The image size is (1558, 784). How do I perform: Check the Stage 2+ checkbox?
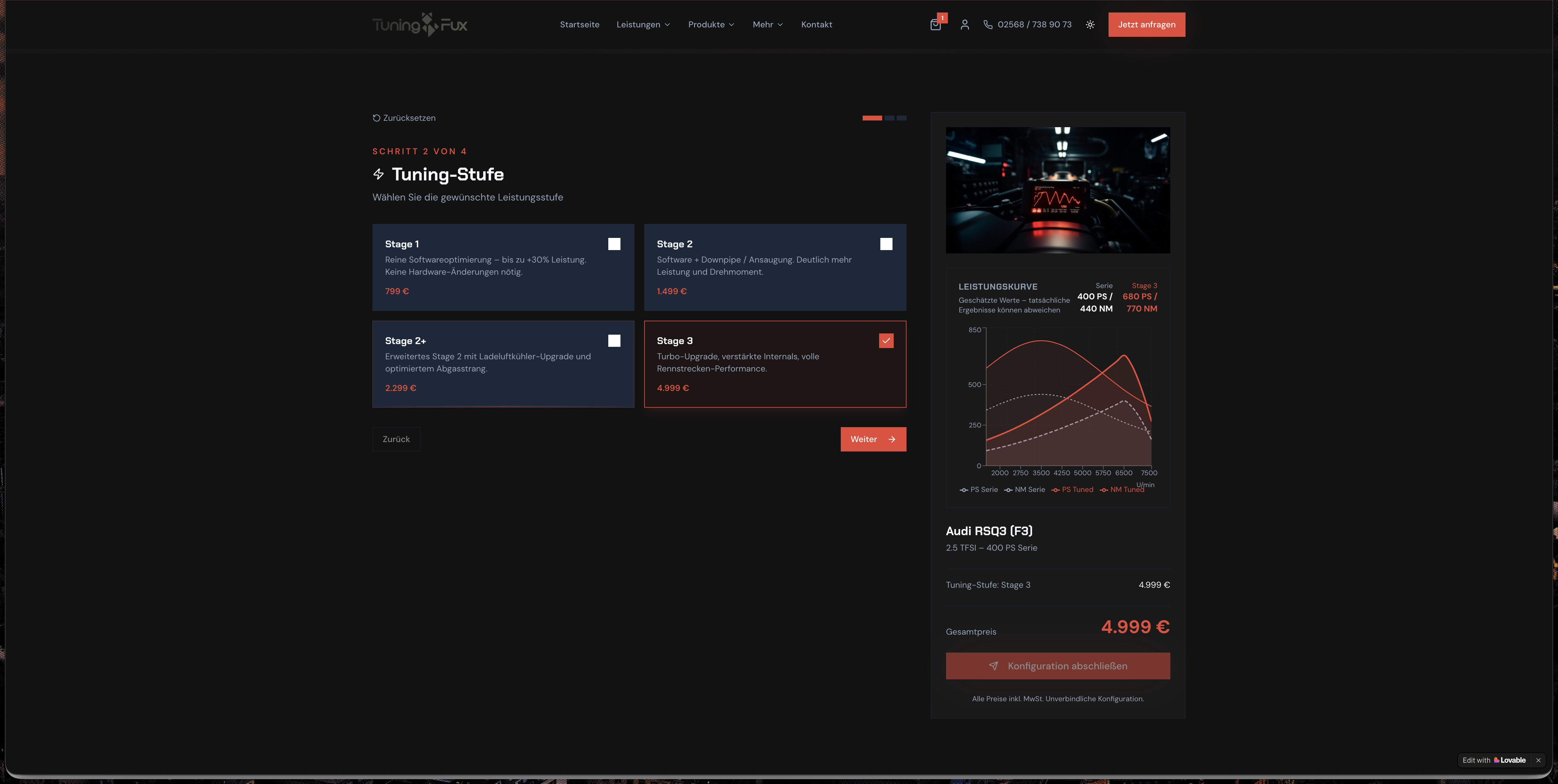[x=614, y=341]
